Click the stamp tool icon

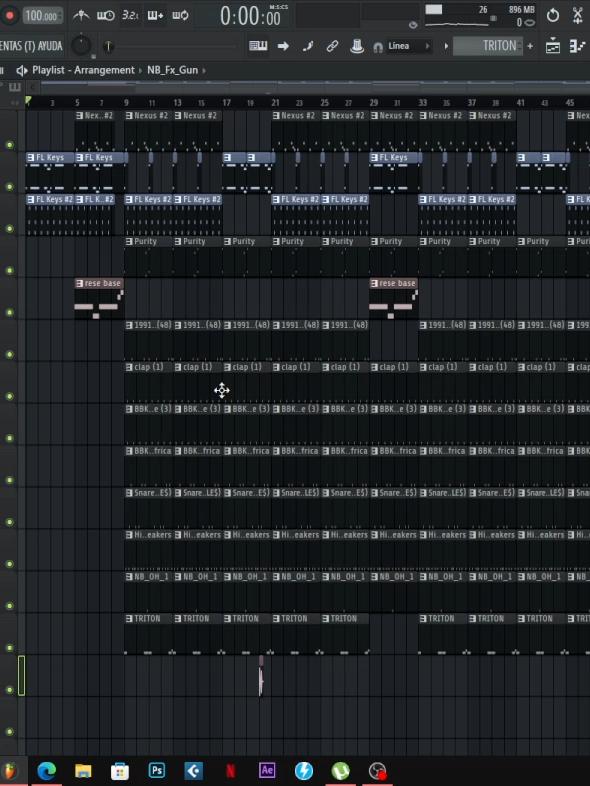tap(357, 46)
